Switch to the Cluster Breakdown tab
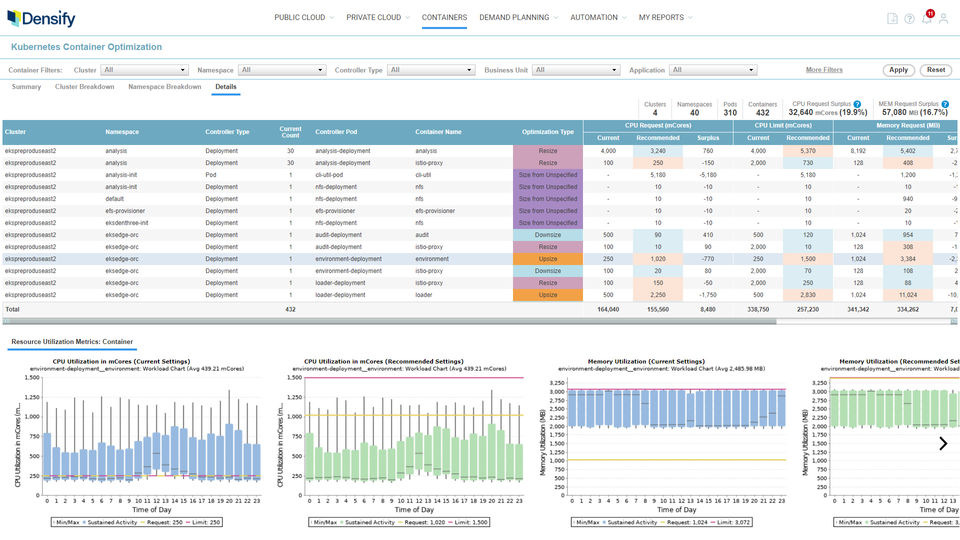Image resolution: width=960 pixels, height=540 pixels. point(84,87)
